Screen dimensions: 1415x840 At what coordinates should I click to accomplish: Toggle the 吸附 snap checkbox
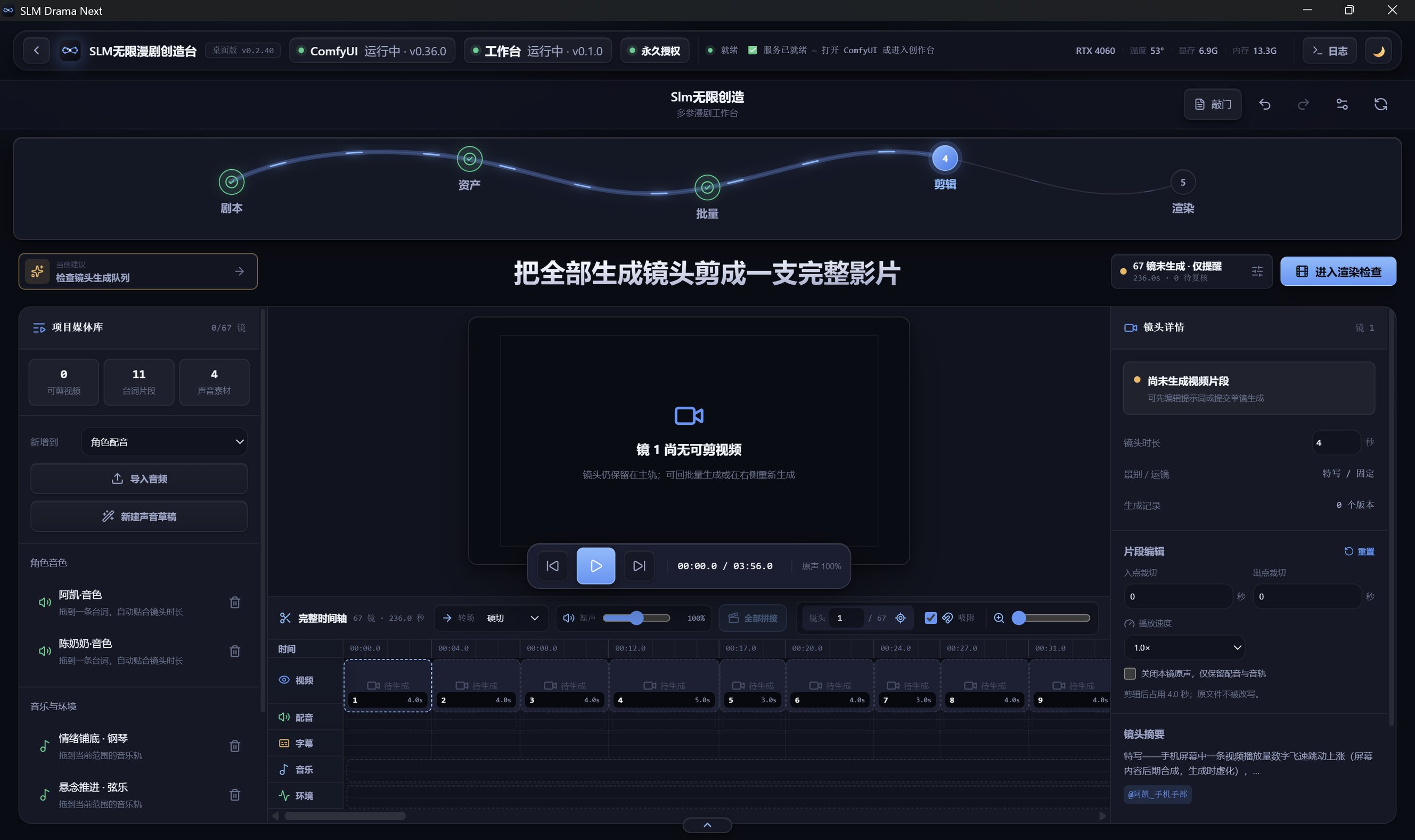tap(930, 617)
